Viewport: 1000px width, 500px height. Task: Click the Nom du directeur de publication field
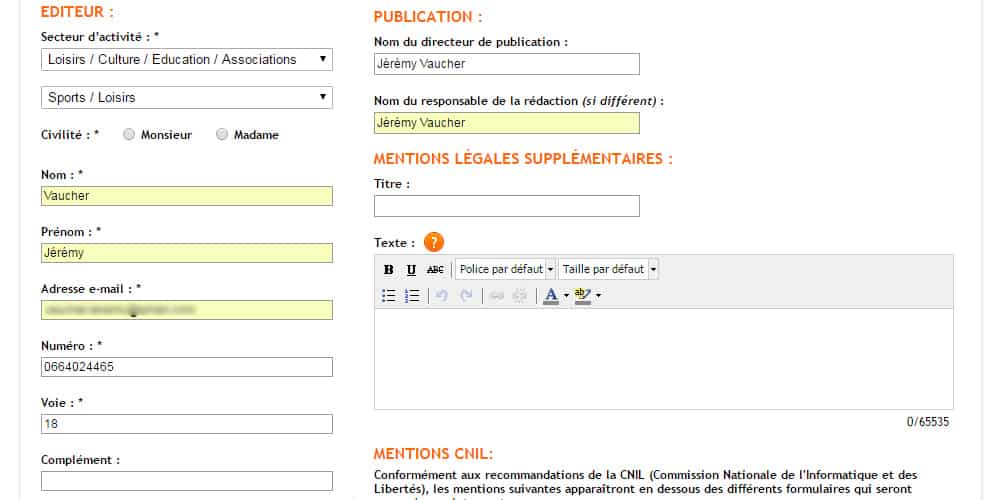click(507, 64)
